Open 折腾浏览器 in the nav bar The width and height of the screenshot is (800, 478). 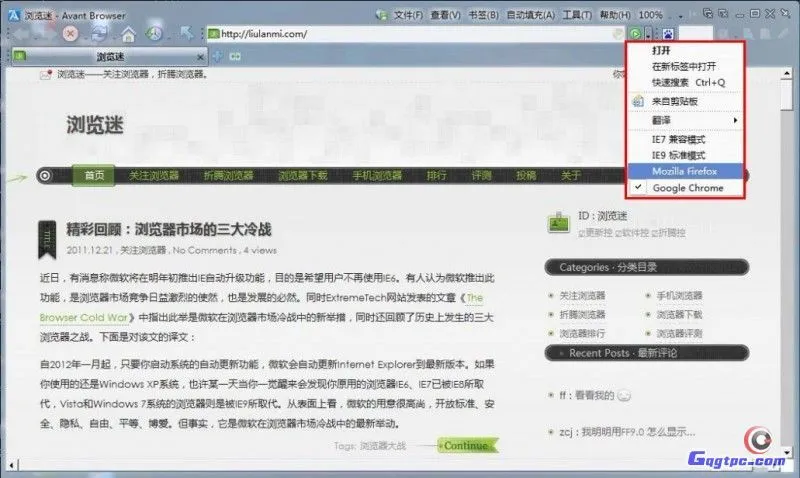(228, 175)
